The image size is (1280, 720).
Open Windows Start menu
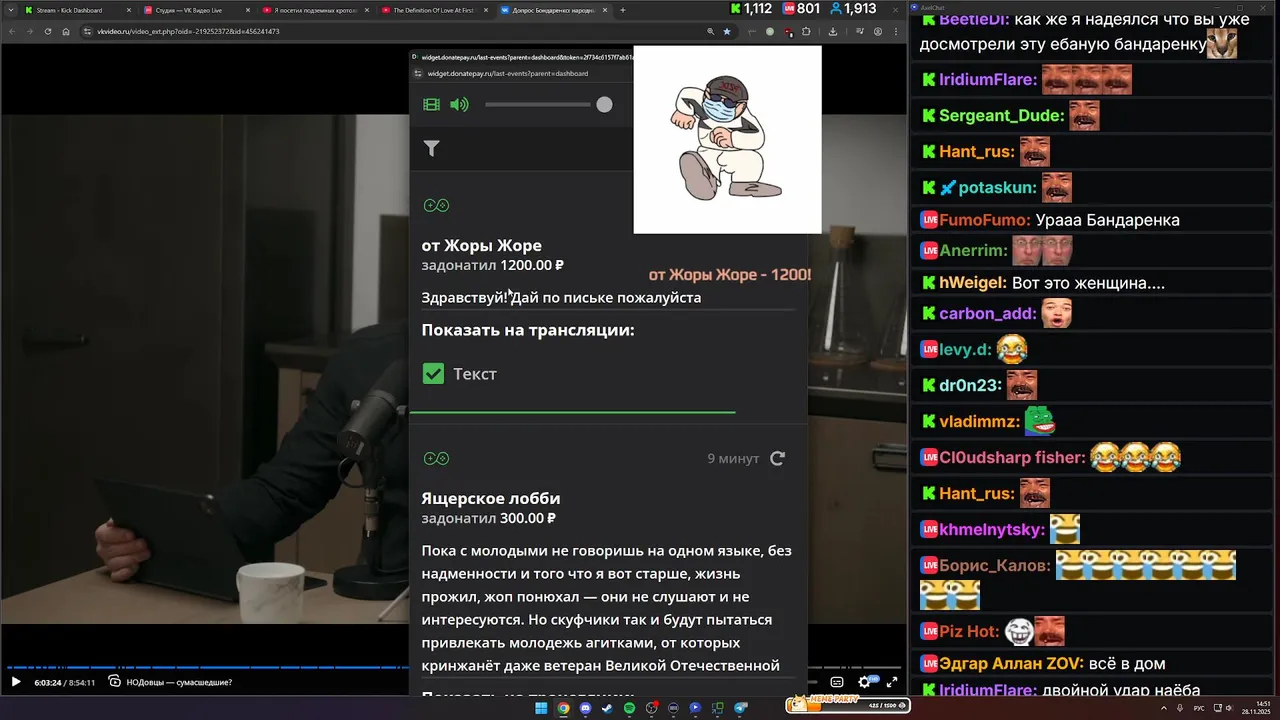click(x=541, y=708)
